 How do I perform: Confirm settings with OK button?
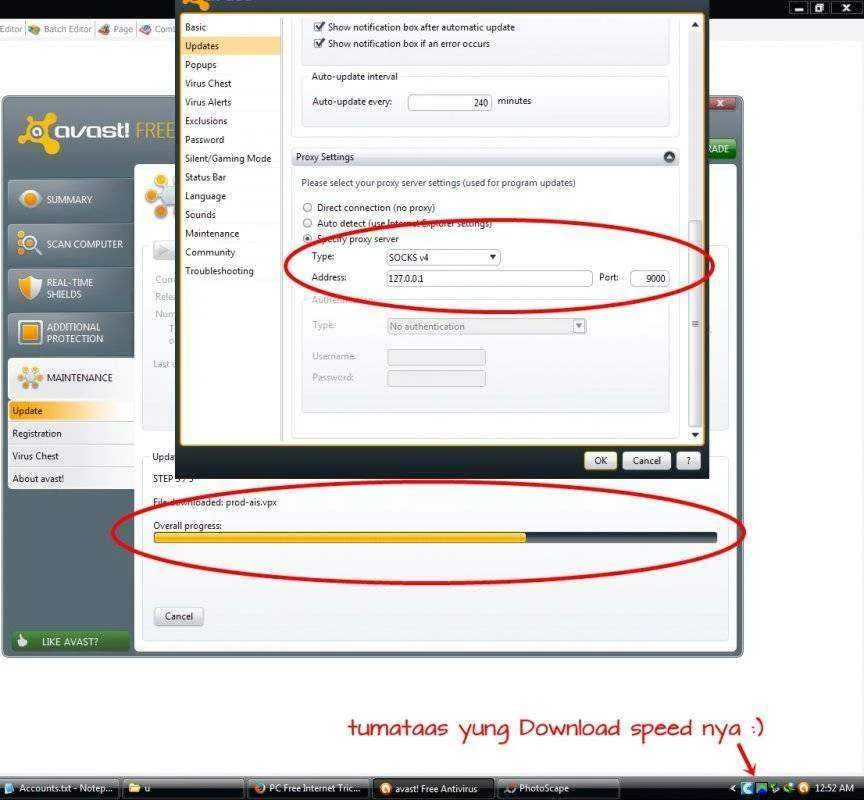pyautogui.click(x=601, y=461)
